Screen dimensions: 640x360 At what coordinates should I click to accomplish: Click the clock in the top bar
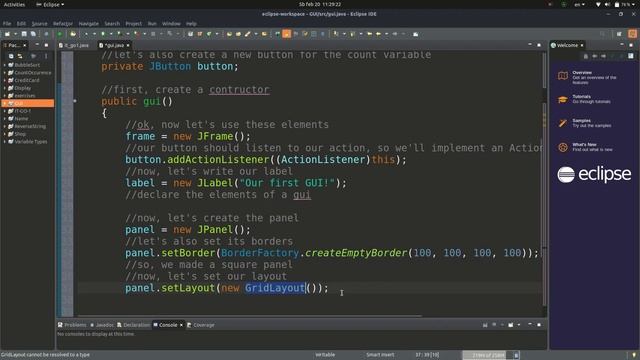click(320, 4)
